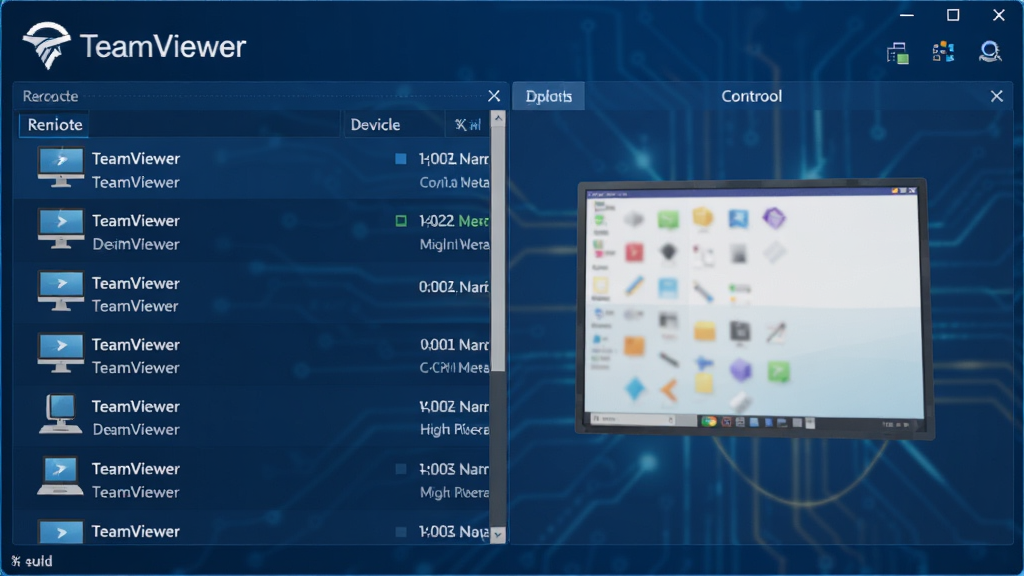Click the laptop icon in the Migh Pivera row
The width and height of the screenshot is (1024, 576).
pyautogui.click(x=60, y=476)
